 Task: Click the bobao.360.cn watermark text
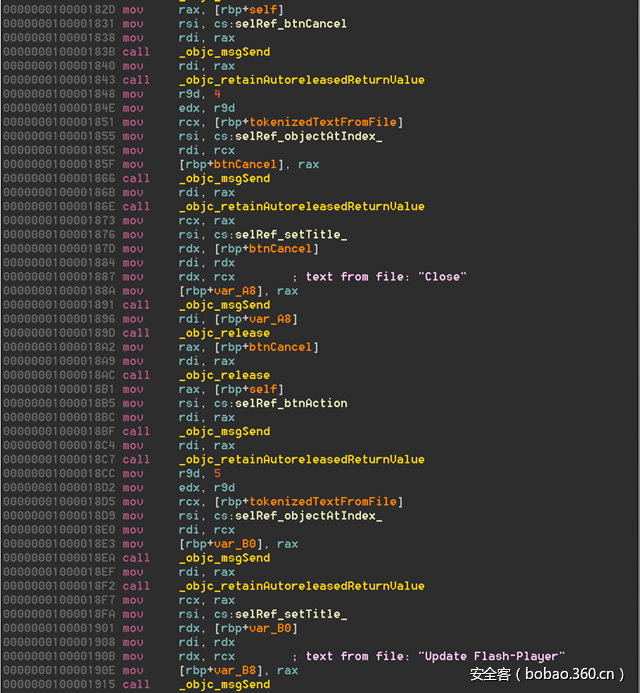(x=548, y=674)
